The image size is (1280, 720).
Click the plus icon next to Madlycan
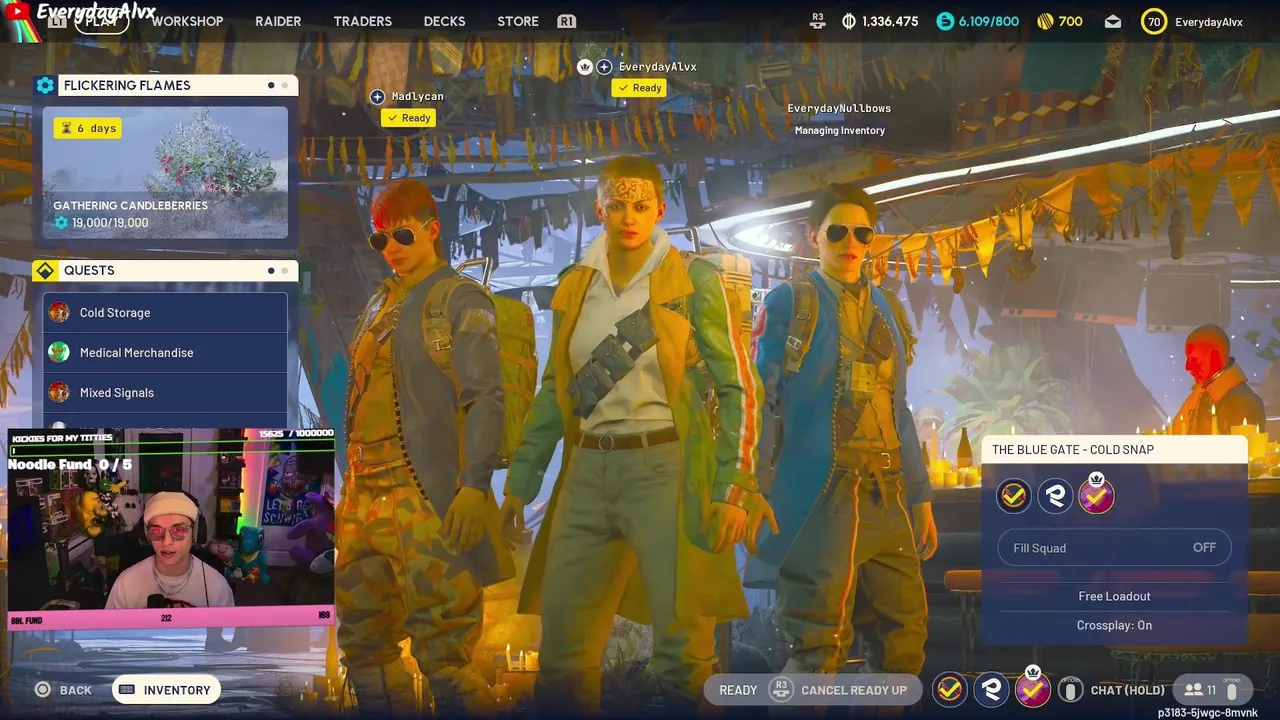(x=377, y=96)
